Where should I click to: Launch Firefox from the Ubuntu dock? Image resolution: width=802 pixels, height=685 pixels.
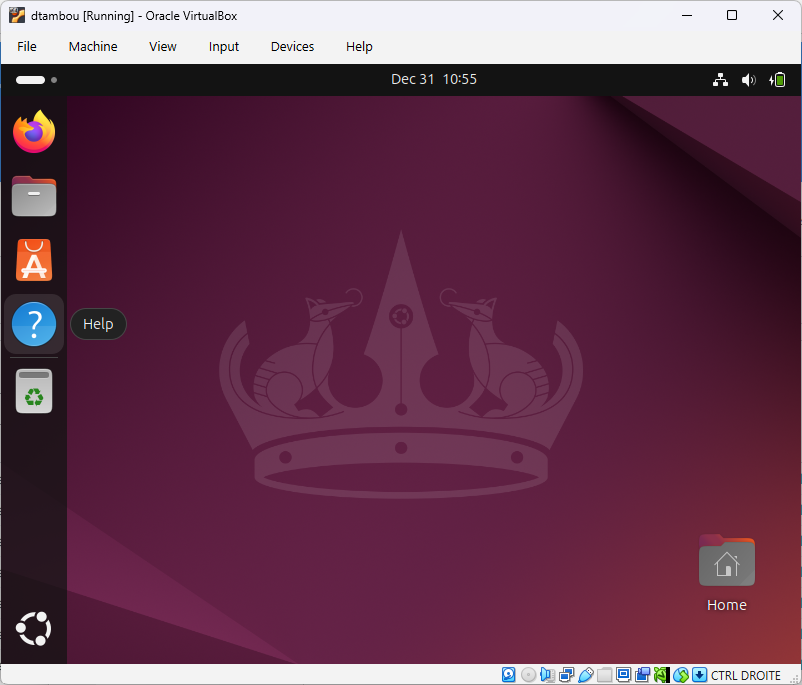coord(34,132)
